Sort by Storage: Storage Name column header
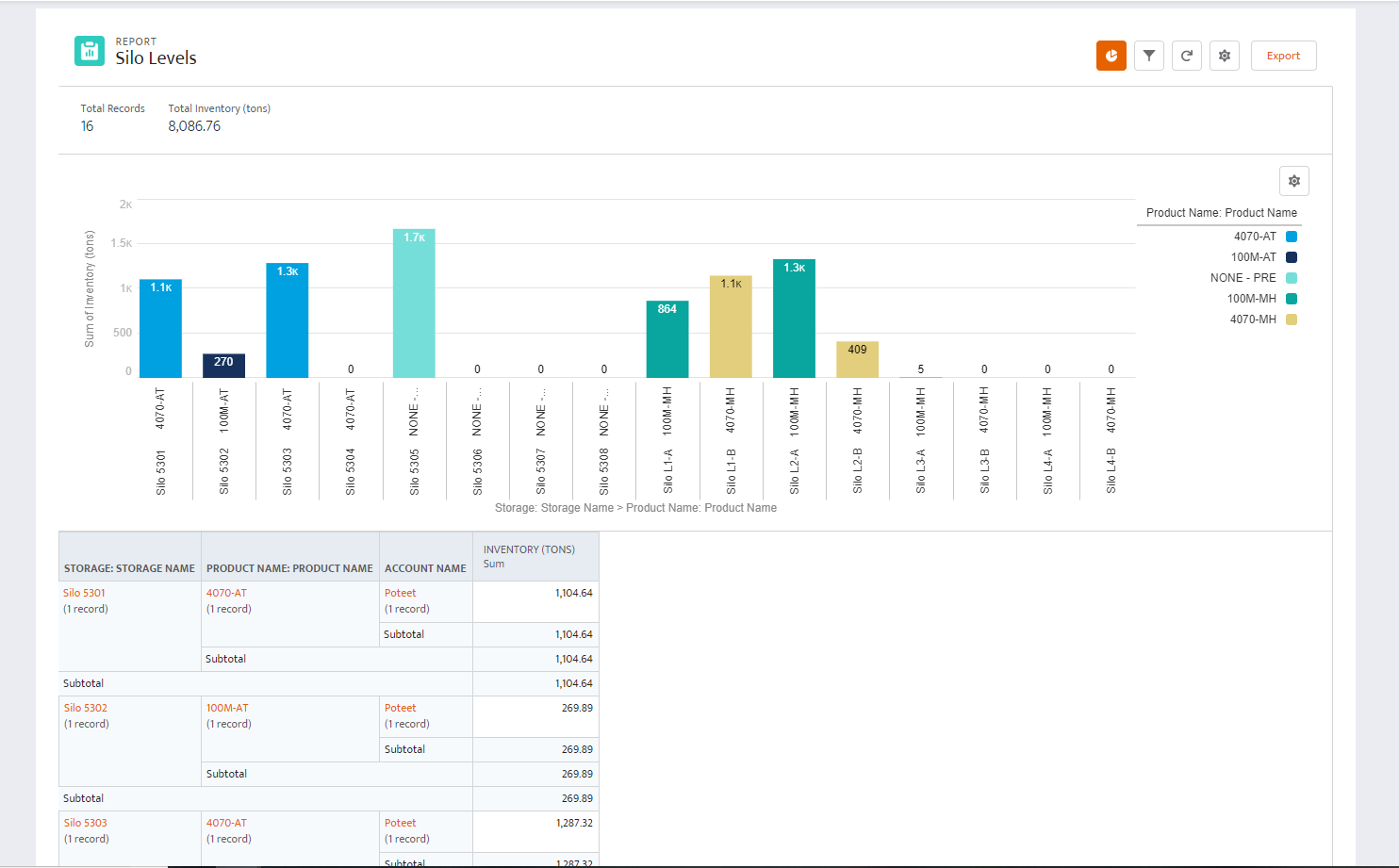 point(129,568)
